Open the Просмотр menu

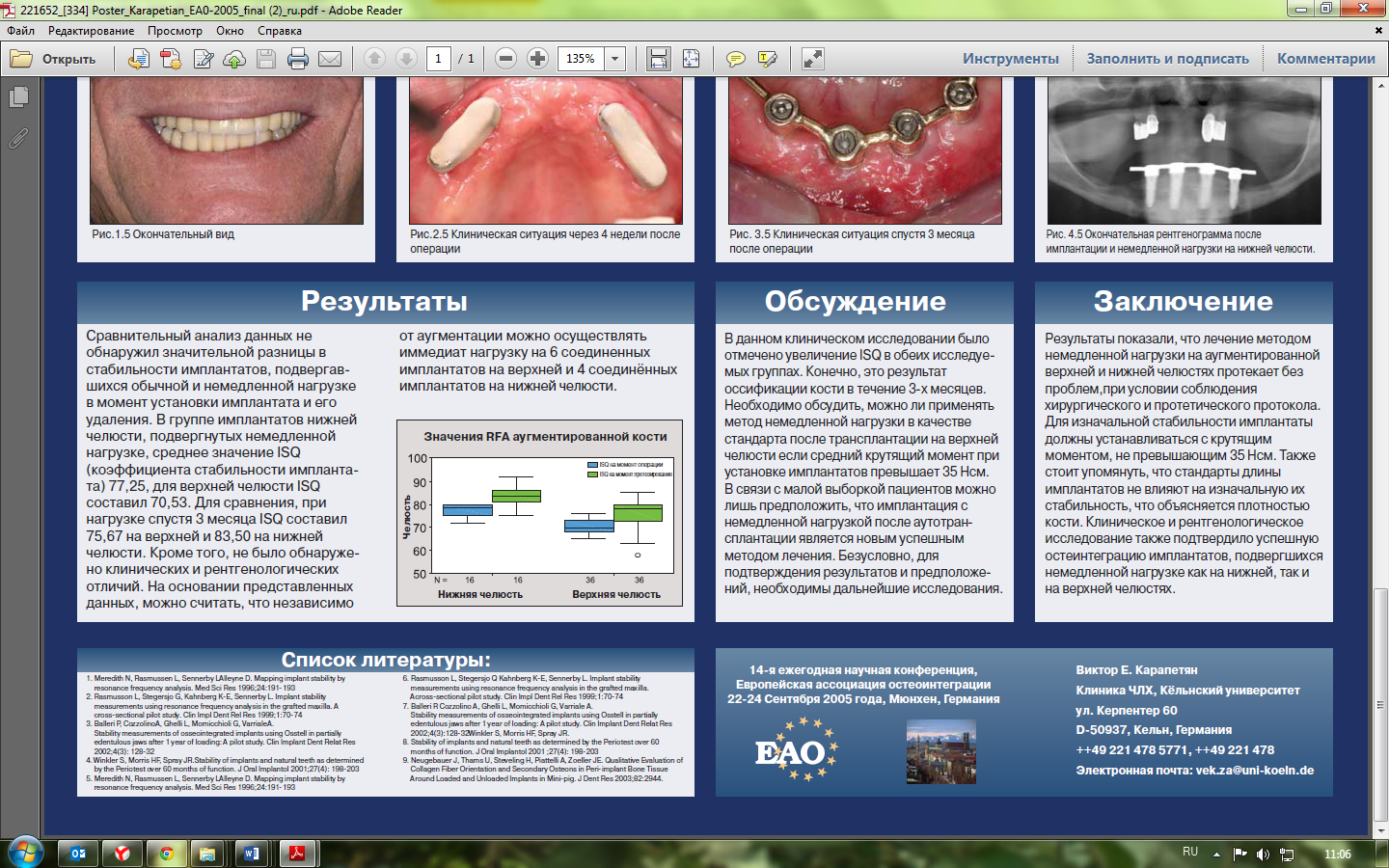tap(175, 31)
